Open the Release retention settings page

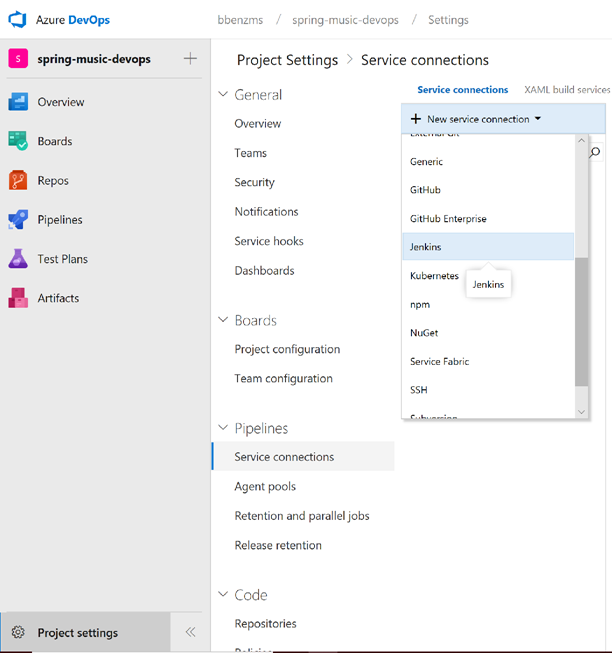pyautogui.click(x=278, y=545)
